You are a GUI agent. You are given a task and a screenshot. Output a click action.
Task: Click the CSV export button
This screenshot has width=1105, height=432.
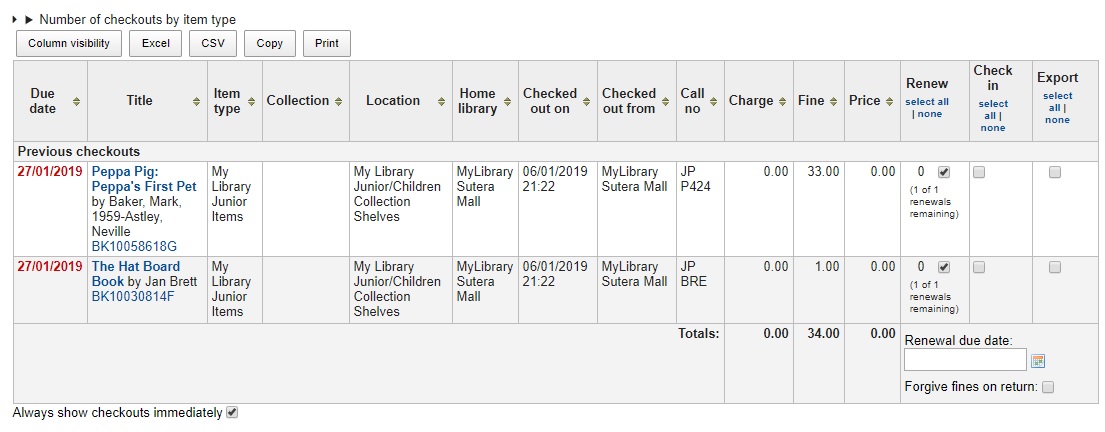213,43
